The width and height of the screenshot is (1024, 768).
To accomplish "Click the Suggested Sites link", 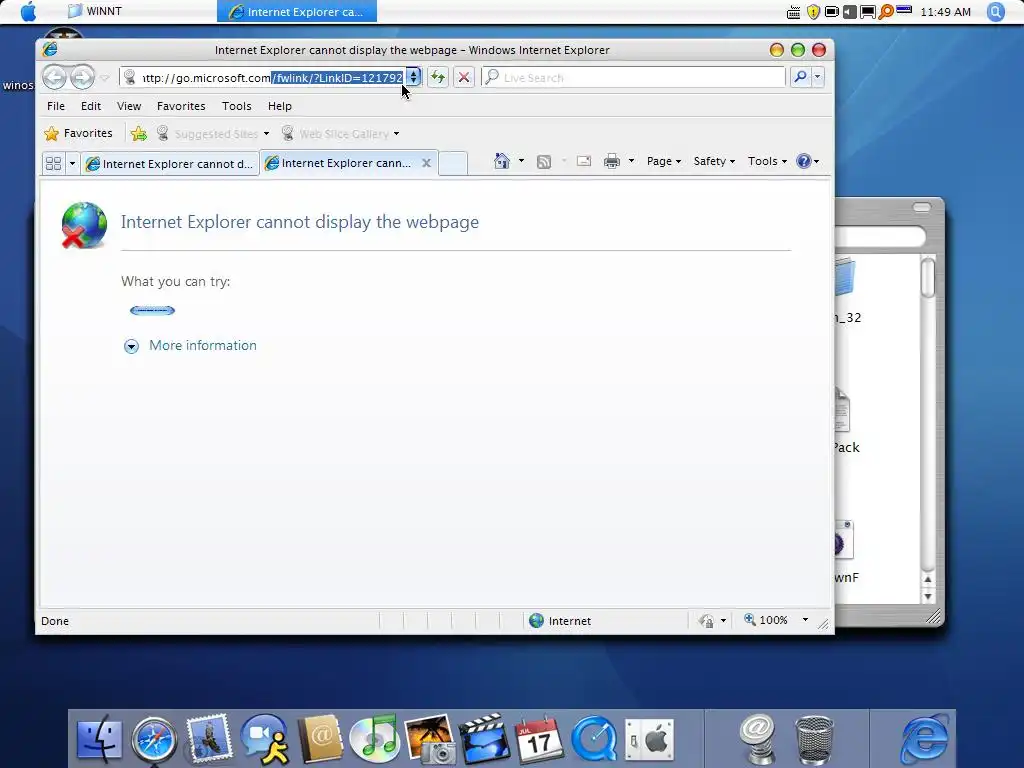I will (x=216, y=134).
